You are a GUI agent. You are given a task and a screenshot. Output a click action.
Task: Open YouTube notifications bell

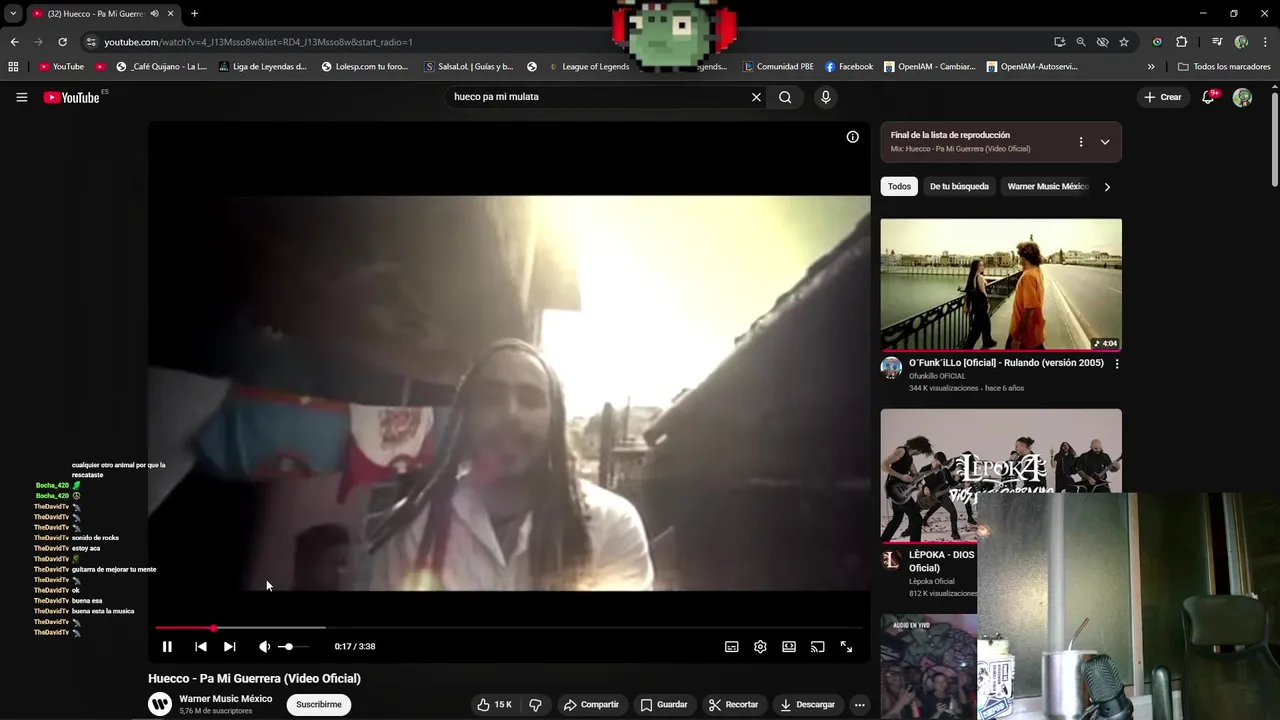(x=1209, y=97)
